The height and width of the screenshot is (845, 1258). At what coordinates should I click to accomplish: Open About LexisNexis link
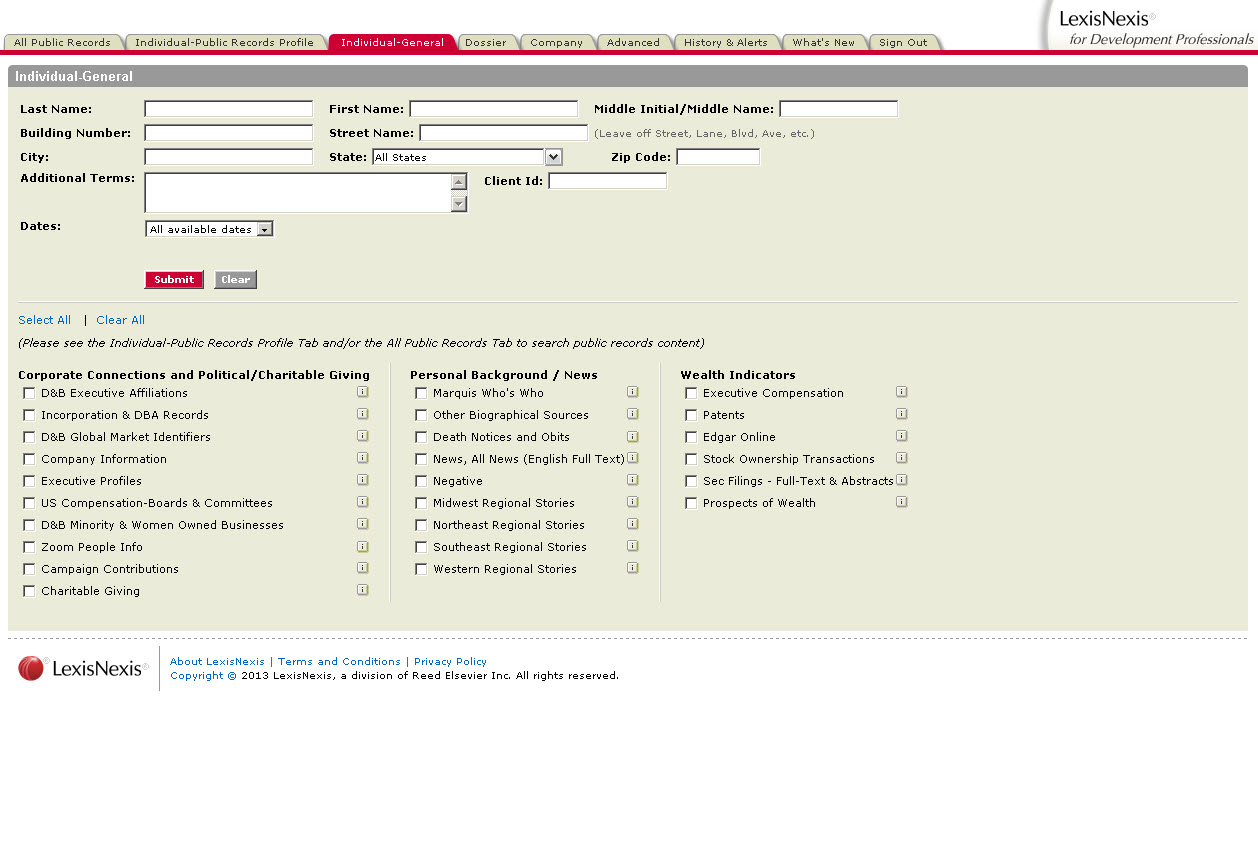(217, 661)
